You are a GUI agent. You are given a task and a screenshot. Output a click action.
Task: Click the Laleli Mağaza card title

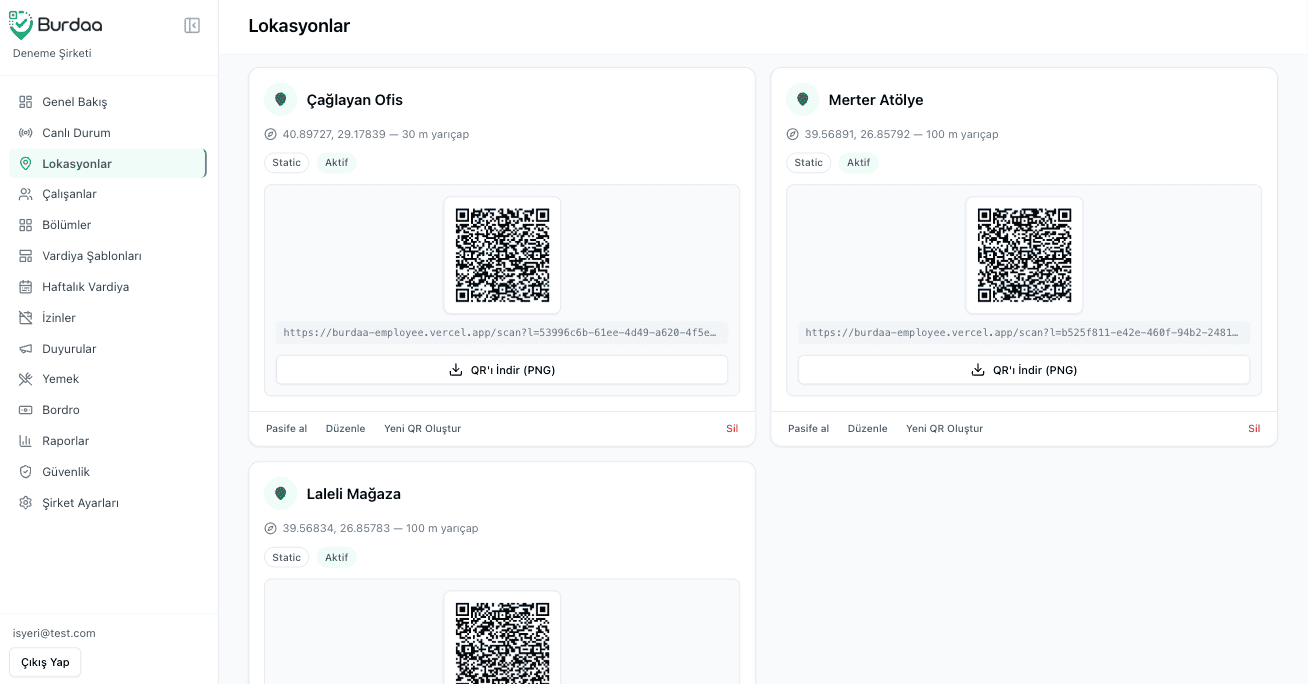pos(354,494)
